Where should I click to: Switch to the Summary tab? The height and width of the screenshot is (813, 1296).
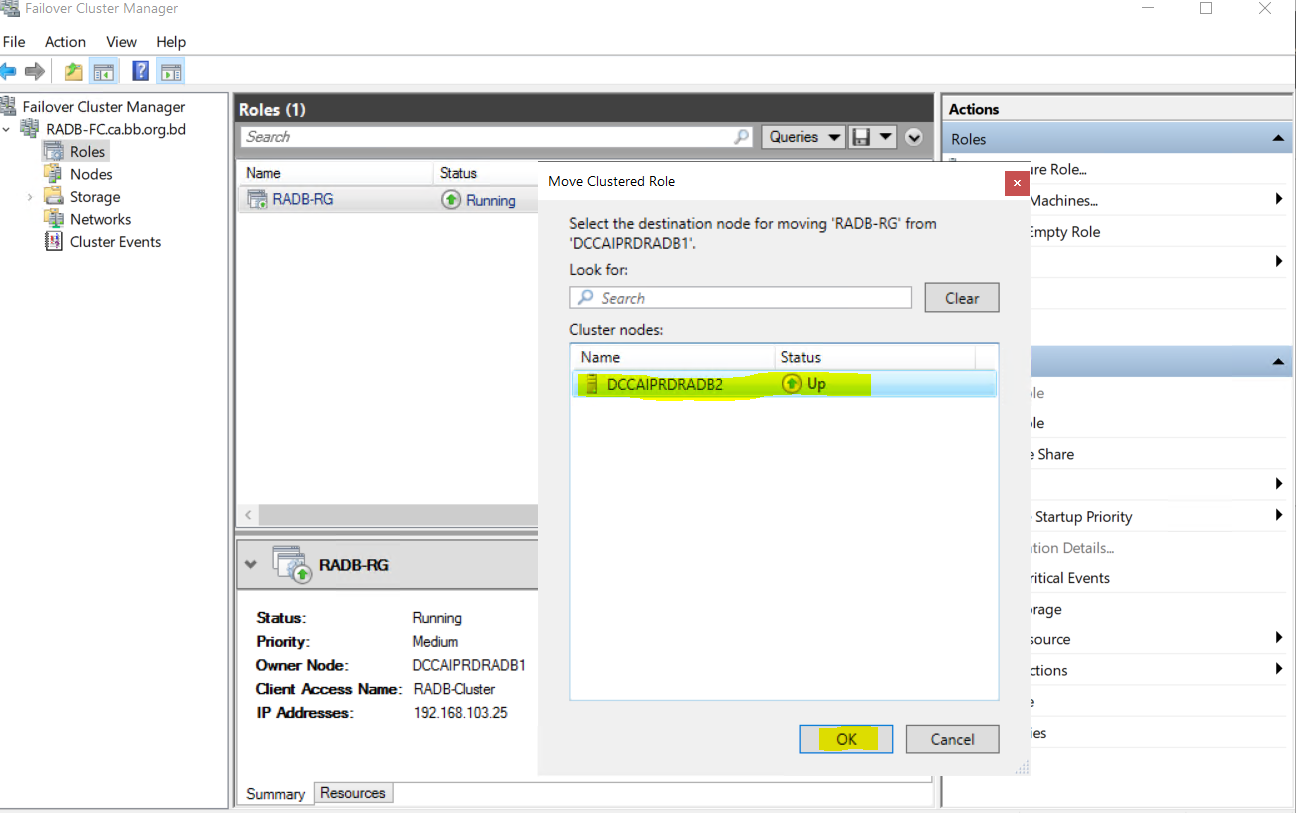pyautogui.click(x=275, y=794)
